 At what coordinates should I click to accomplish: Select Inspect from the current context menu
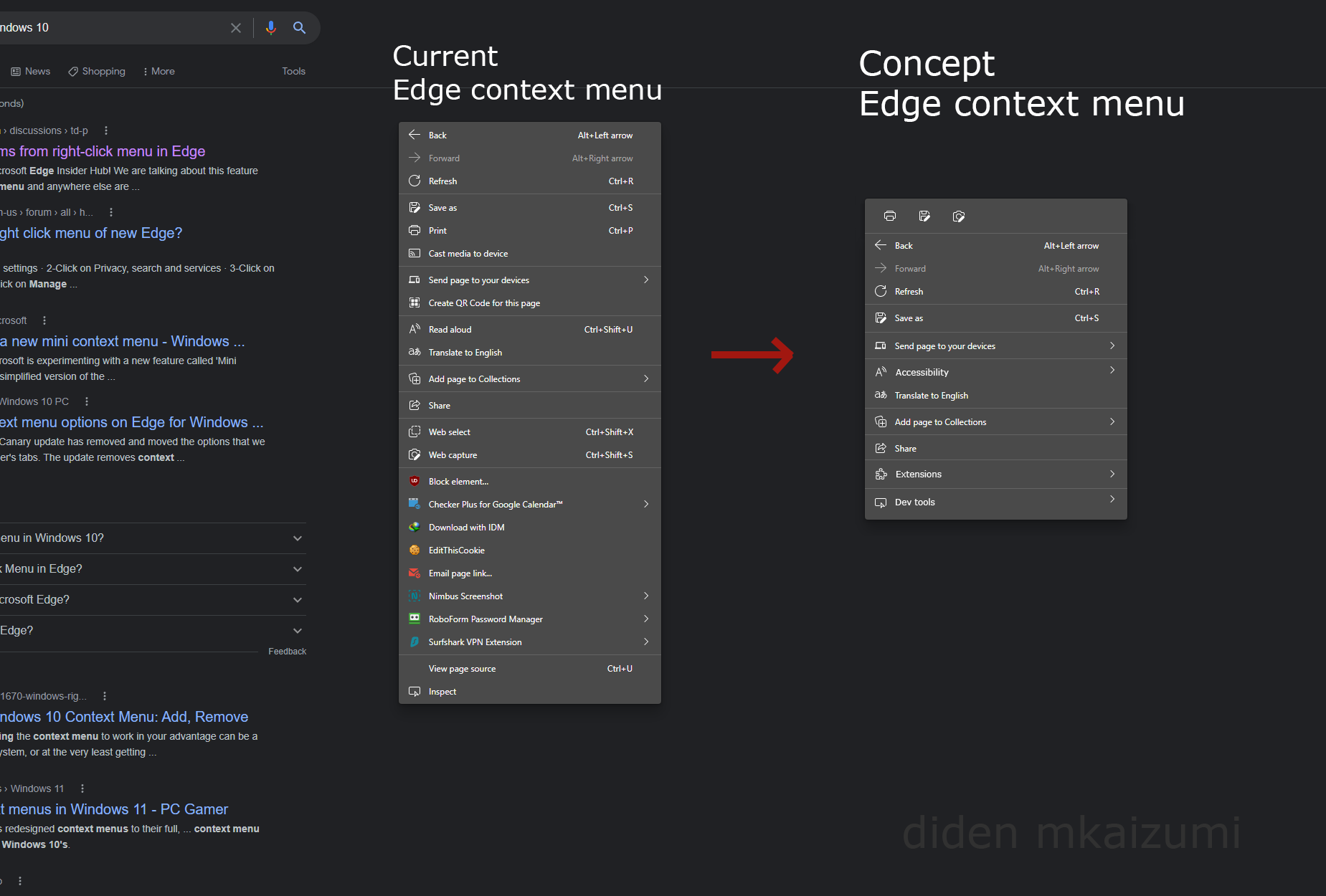pos(442,691)
